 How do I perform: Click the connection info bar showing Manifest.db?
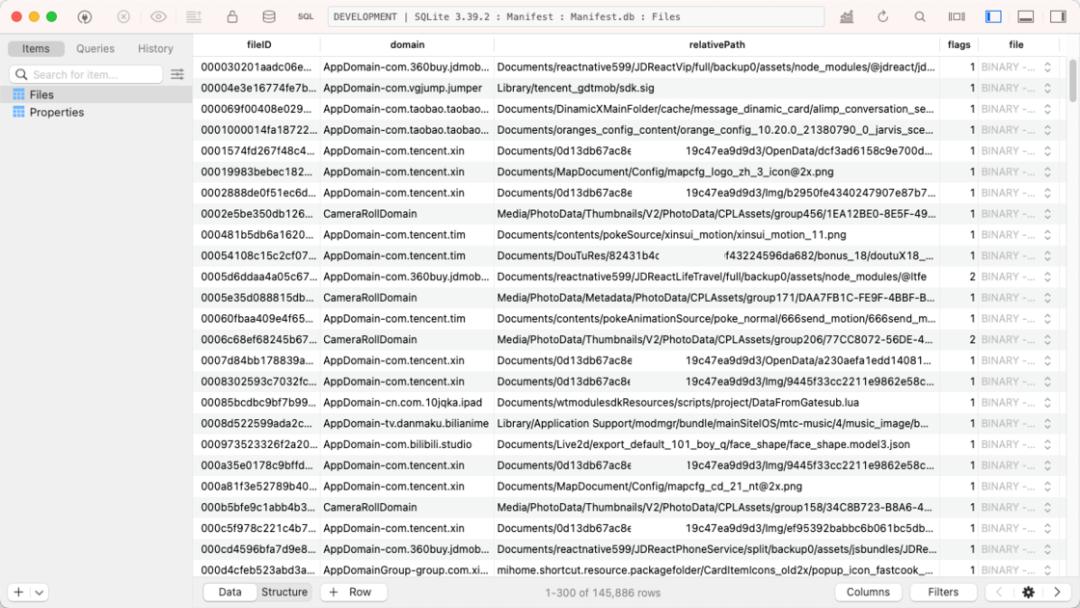click(x=576, y=17)
